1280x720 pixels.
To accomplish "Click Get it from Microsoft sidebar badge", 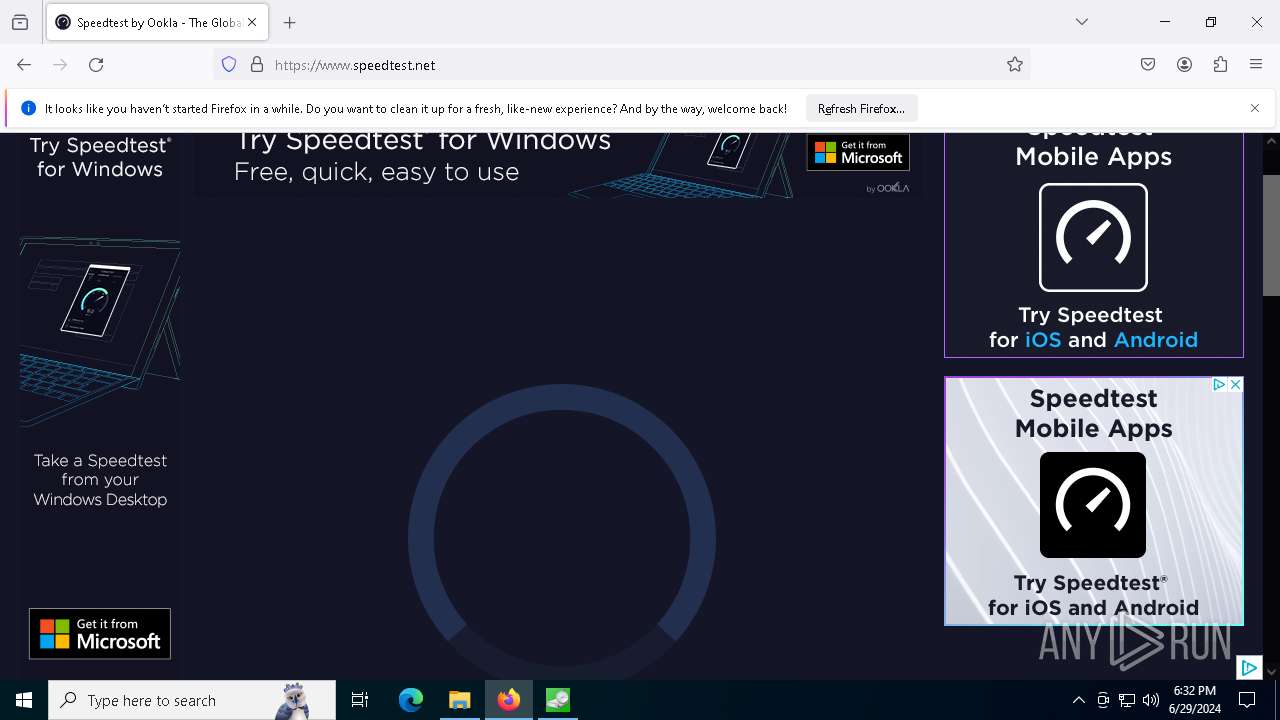I will (x=100, y=634).
